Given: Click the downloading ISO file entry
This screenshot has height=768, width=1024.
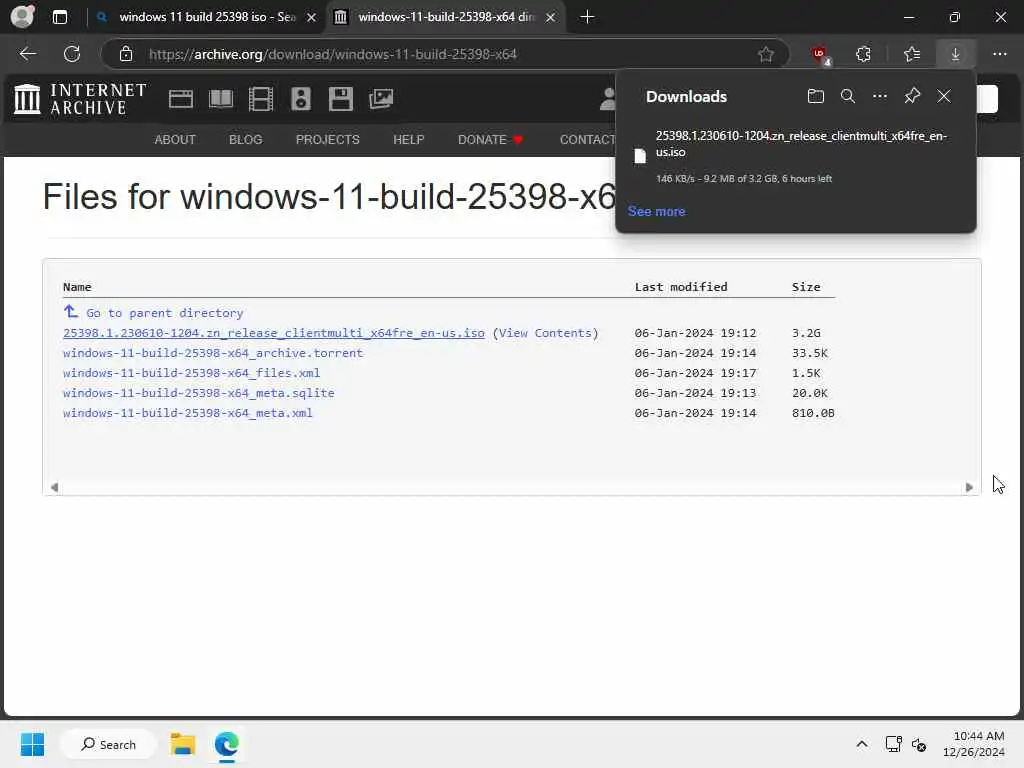Looking at the screenshot, I should click(795, 156).
